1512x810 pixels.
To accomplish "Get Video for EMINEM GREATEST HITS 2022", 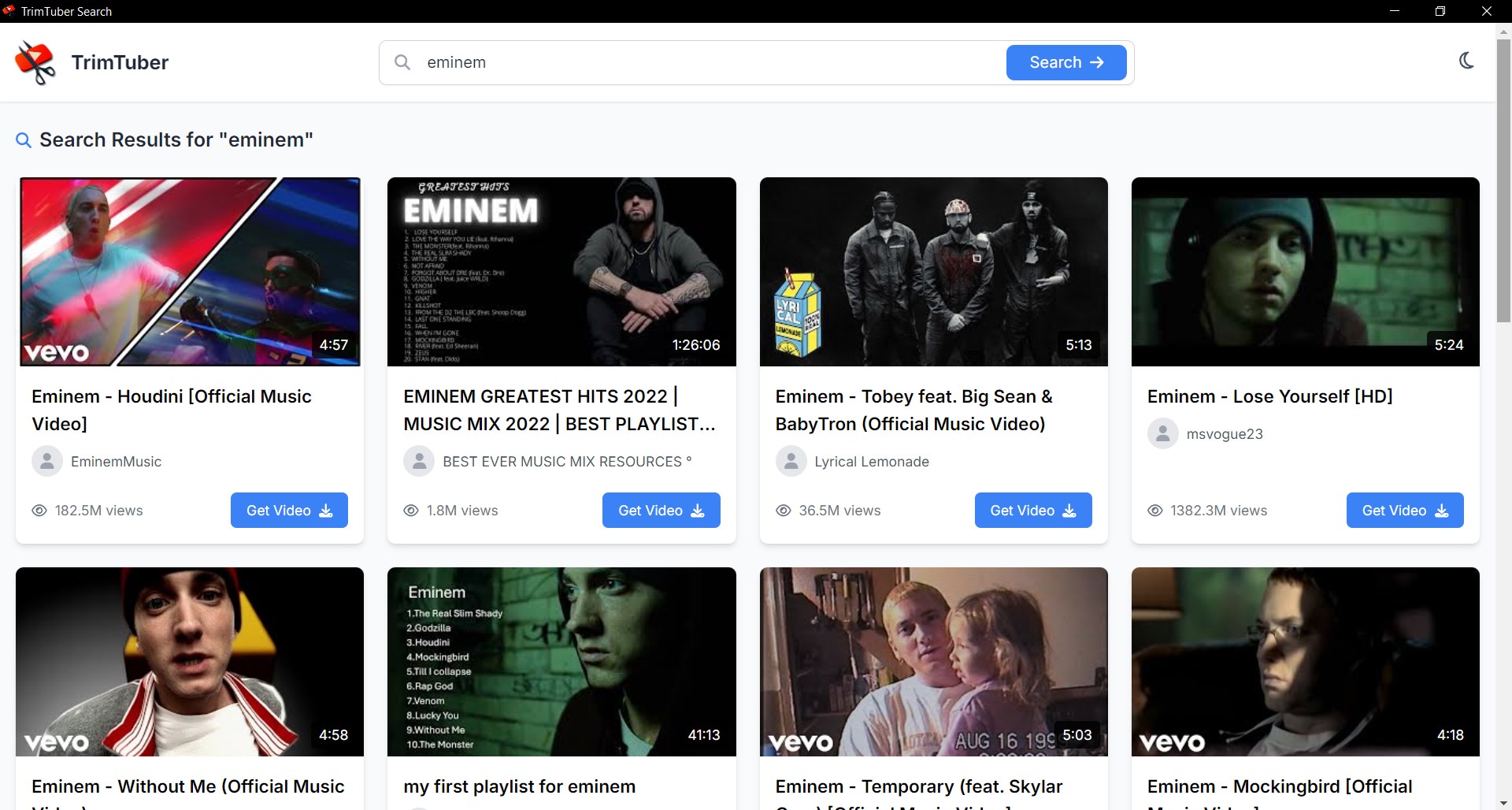I will (x=661, y=511).
